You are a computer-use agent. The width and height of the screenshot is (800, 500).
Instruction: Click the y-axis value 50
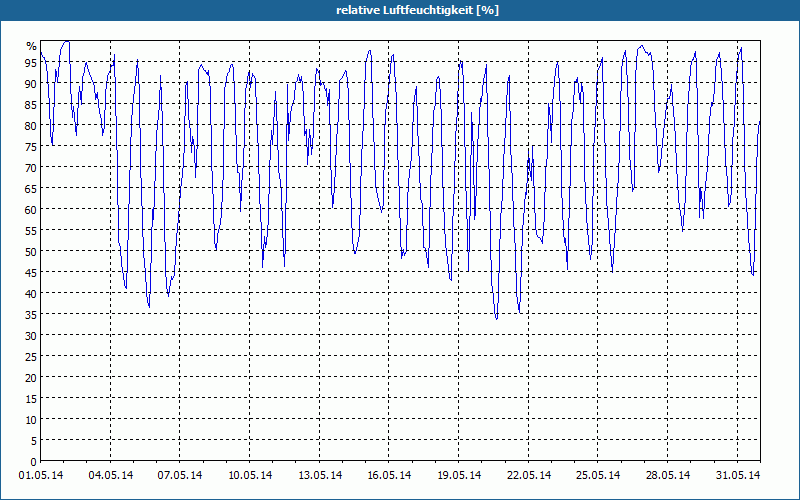[x=31, y=252]
